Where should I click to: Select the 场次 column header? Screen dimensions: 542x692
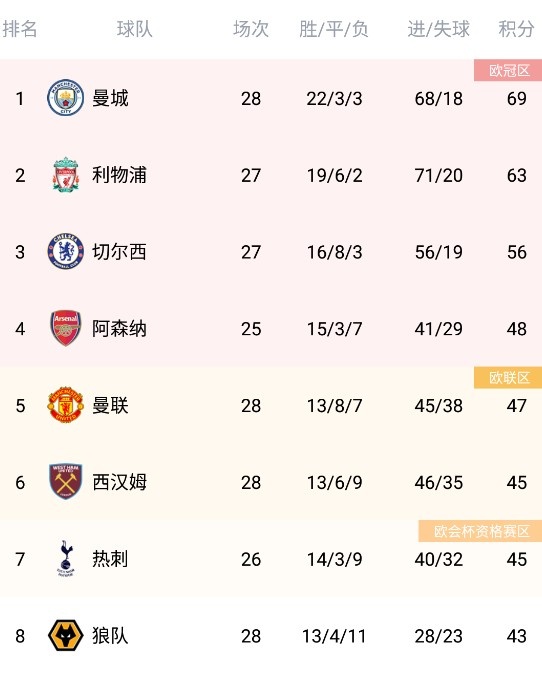[x=251, y=29]
